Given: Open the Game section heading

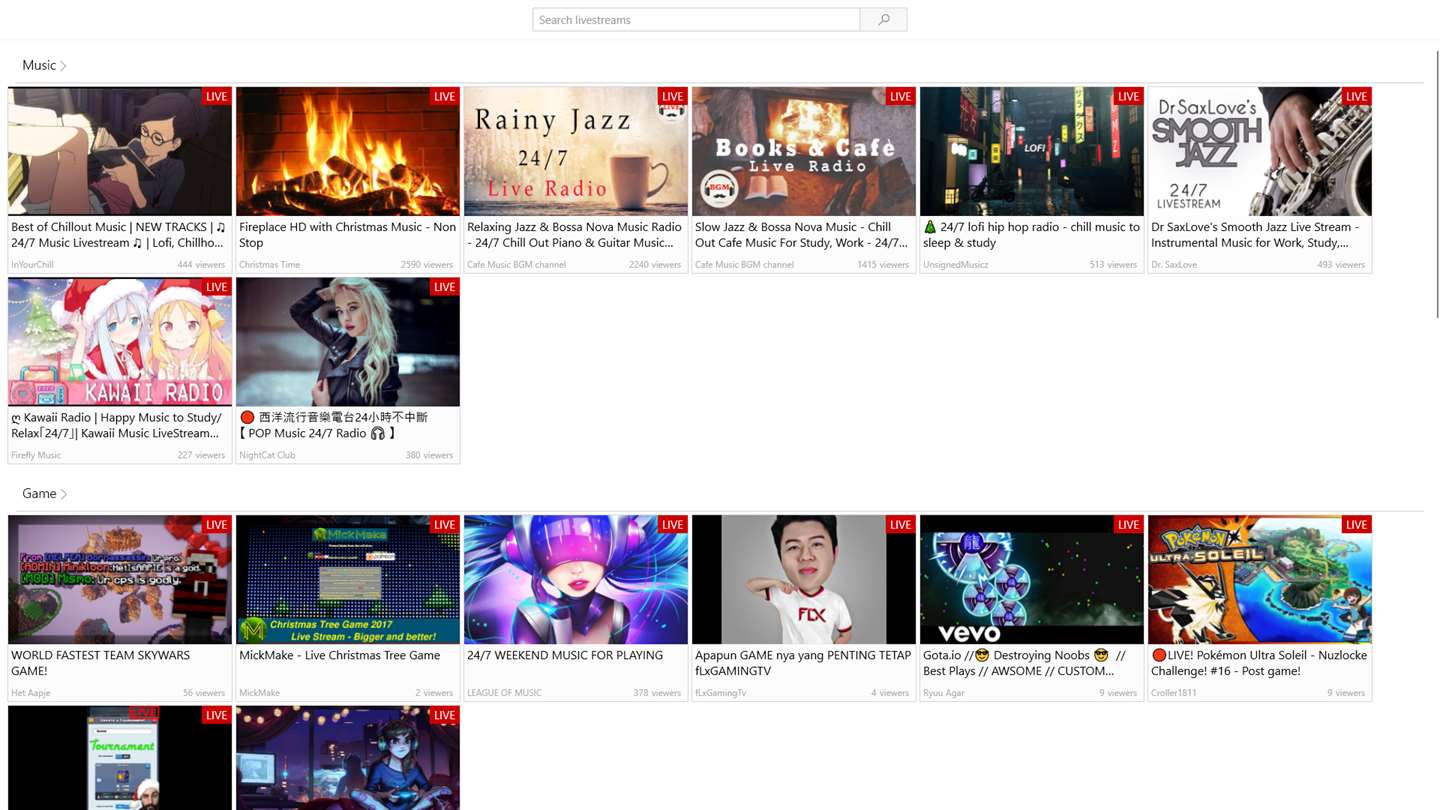Looking at the screenshot, I should pos(39,493).
